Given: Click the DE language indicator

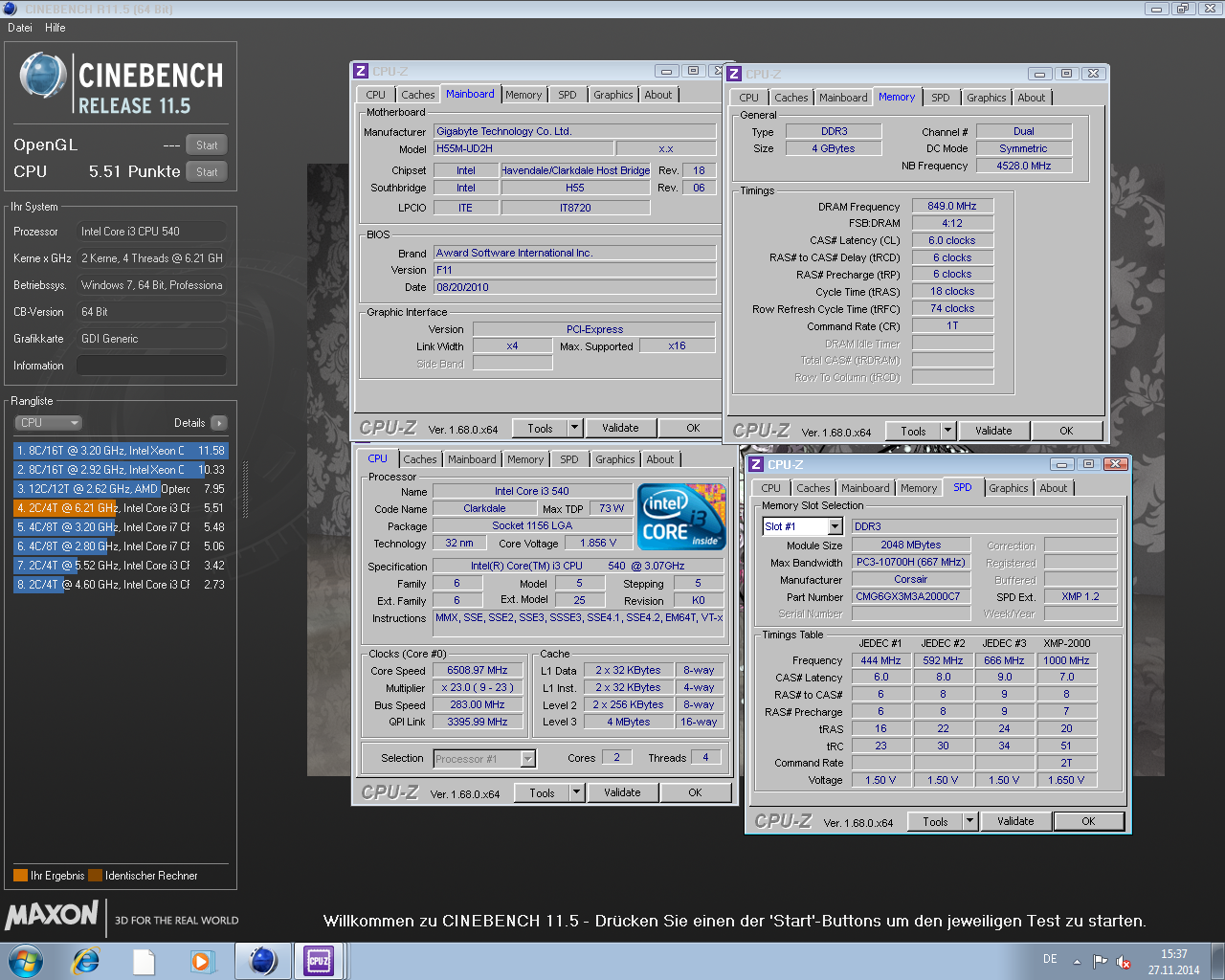Looking at the screenshot, I should (1050, 959).
